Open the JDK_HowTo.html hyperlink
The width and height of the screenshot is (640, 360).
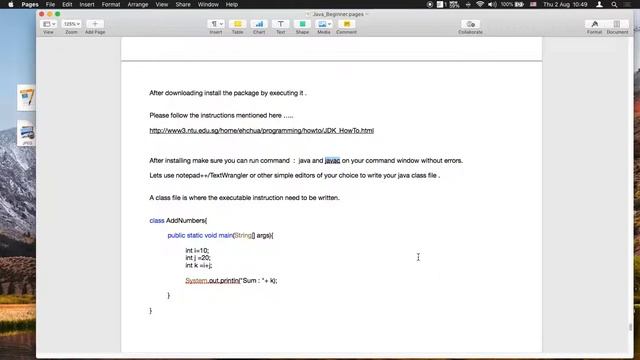pos(262,131)
